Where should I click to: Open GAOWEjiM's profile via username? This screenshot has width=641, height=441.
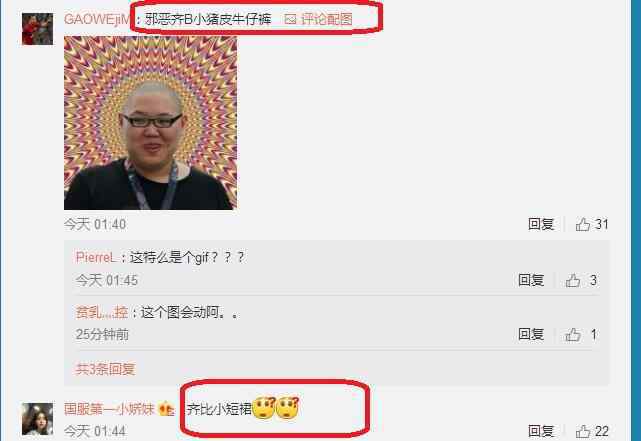point(97,19)
